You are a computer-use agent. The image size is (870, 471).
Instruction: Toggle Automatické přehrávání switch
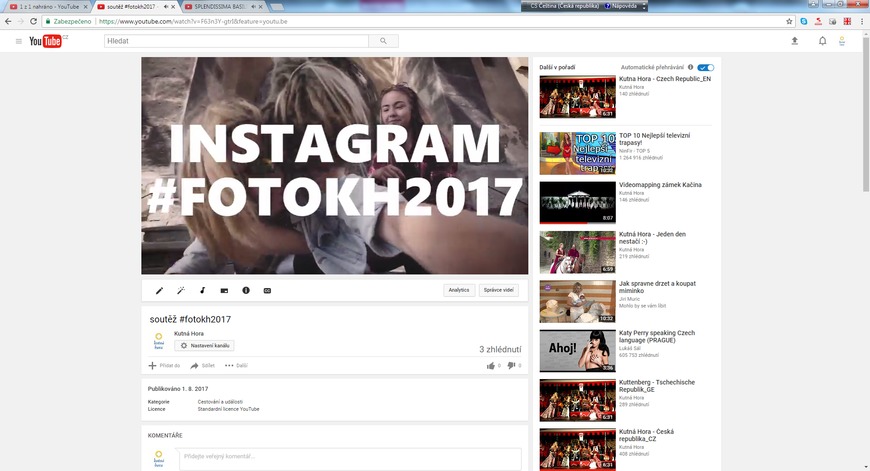(706, 67)
